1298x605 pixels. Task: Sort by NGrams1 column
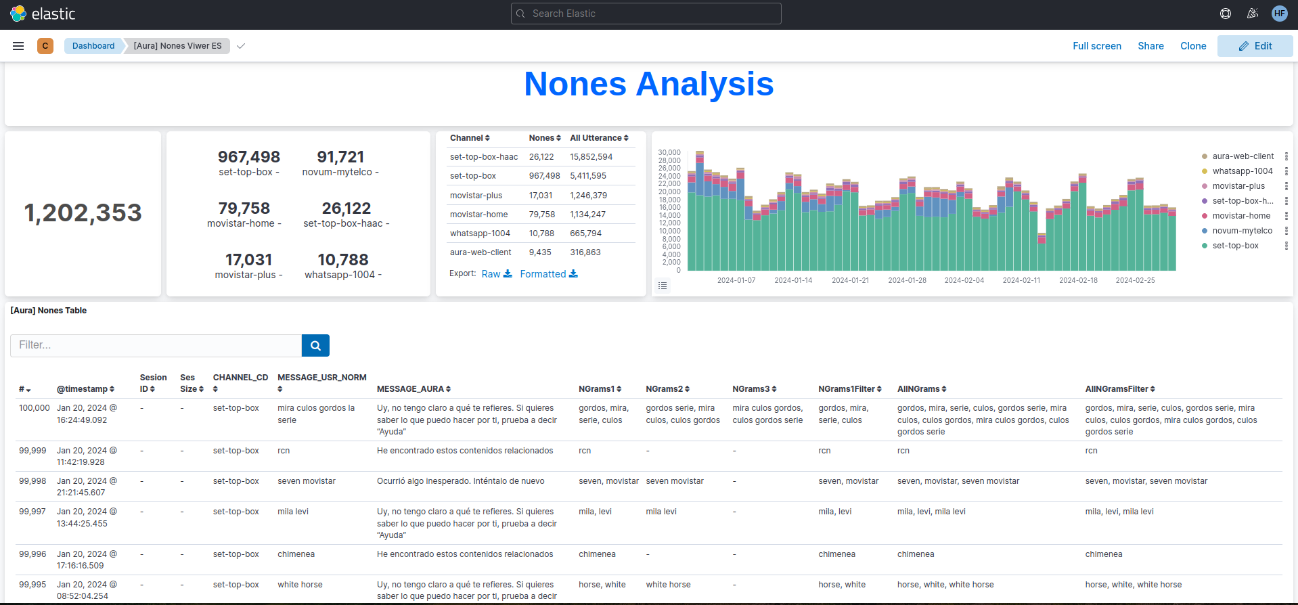click(x=602, y=388)
